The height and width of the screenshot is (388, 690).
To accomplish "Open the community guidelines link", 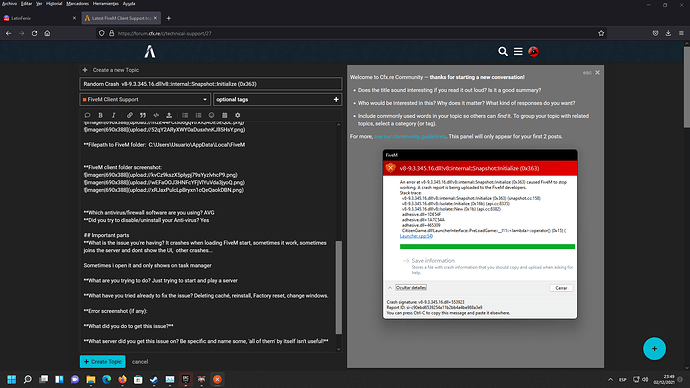I will pyautogui.click(x=410, y=136).
